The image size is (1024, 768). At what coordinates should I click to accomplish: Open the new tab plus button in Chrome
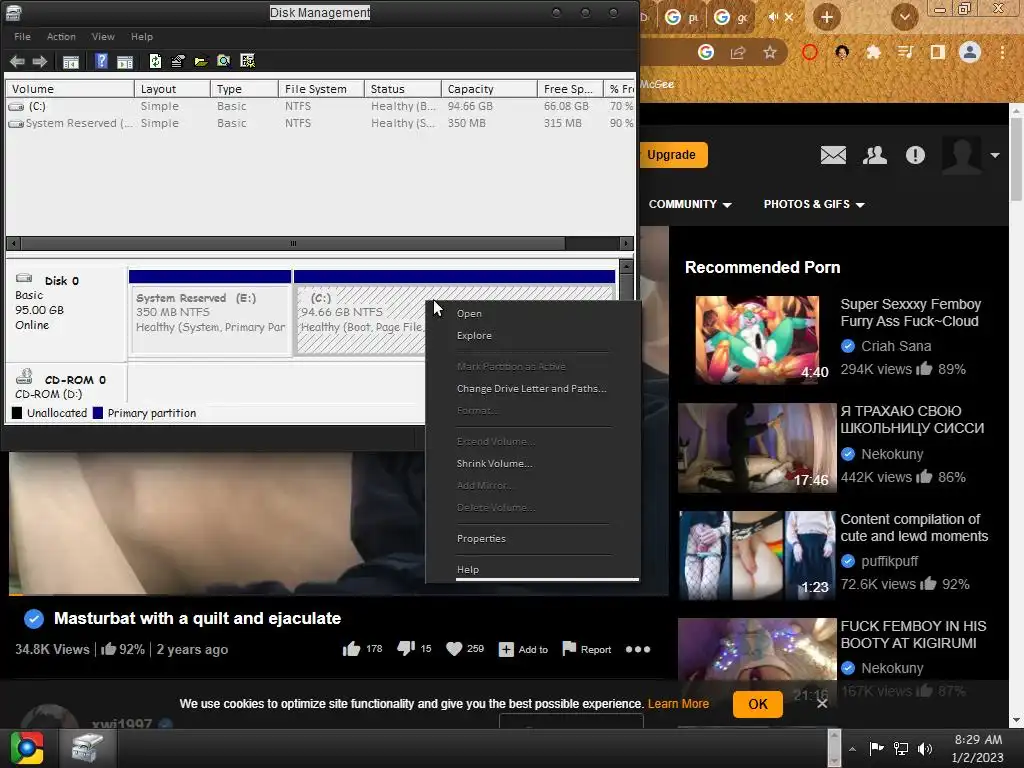(827, 17)
